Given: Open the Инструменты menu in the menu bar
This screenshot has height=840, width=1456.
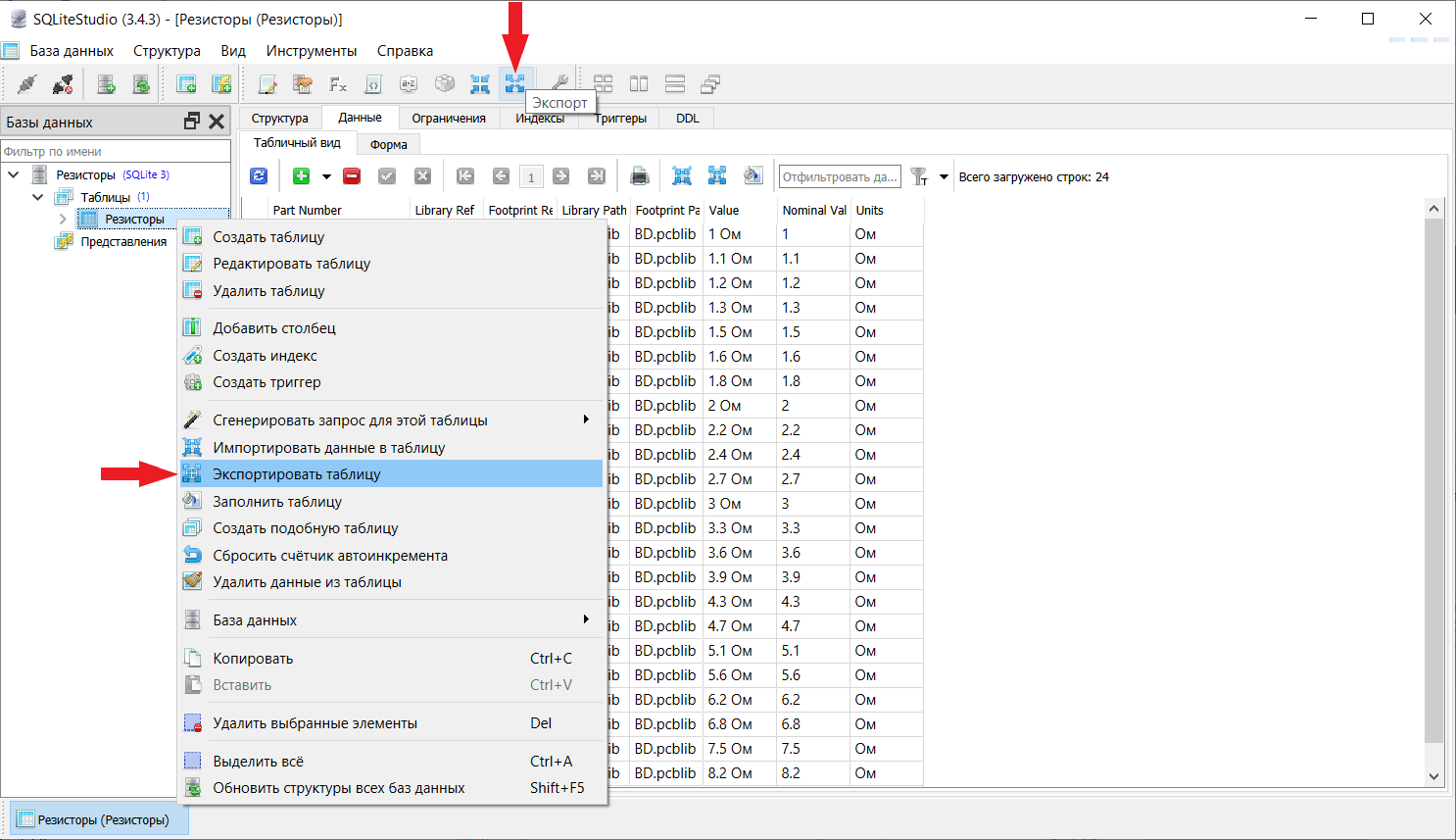Looking at the screenshot, I should pos(311,51).
